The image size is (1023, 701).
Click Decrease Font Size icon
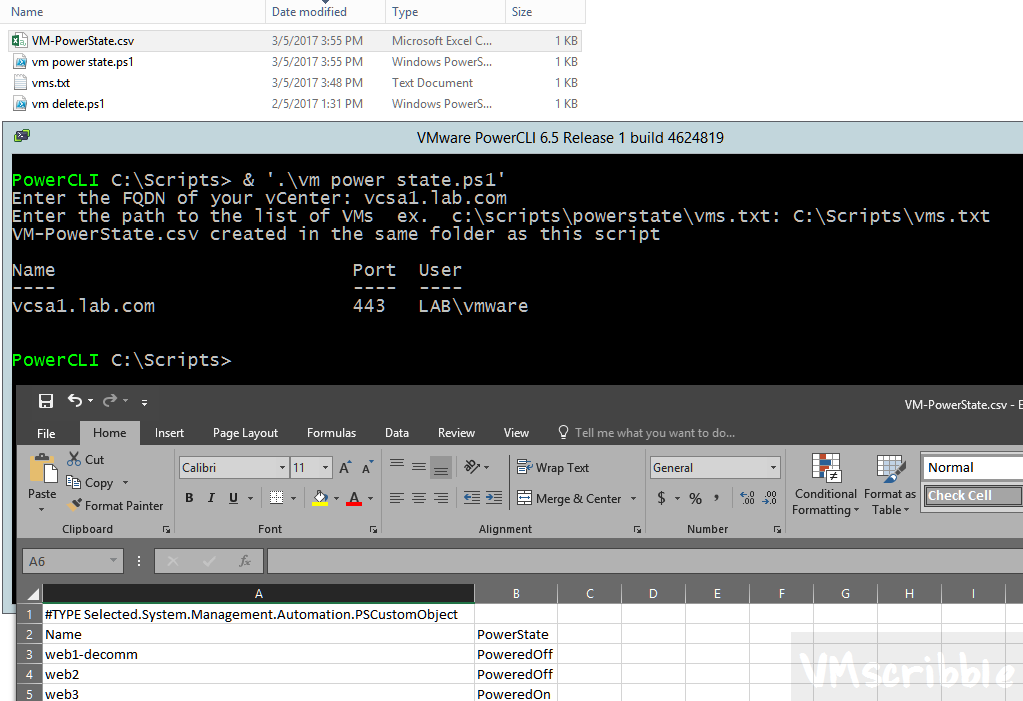coord(367,467)
